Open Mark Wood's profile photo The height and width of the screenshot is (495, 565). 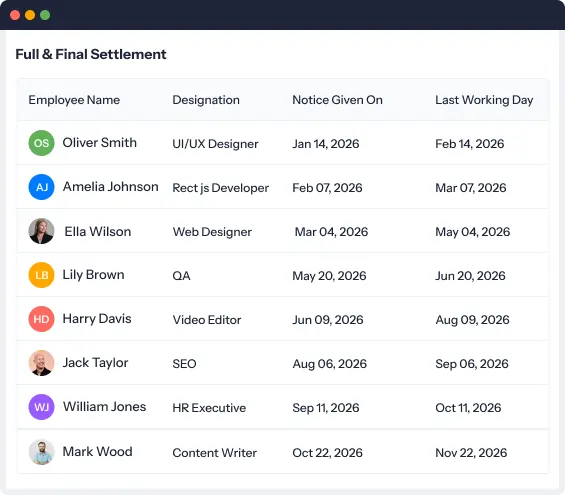pos(41,451)
